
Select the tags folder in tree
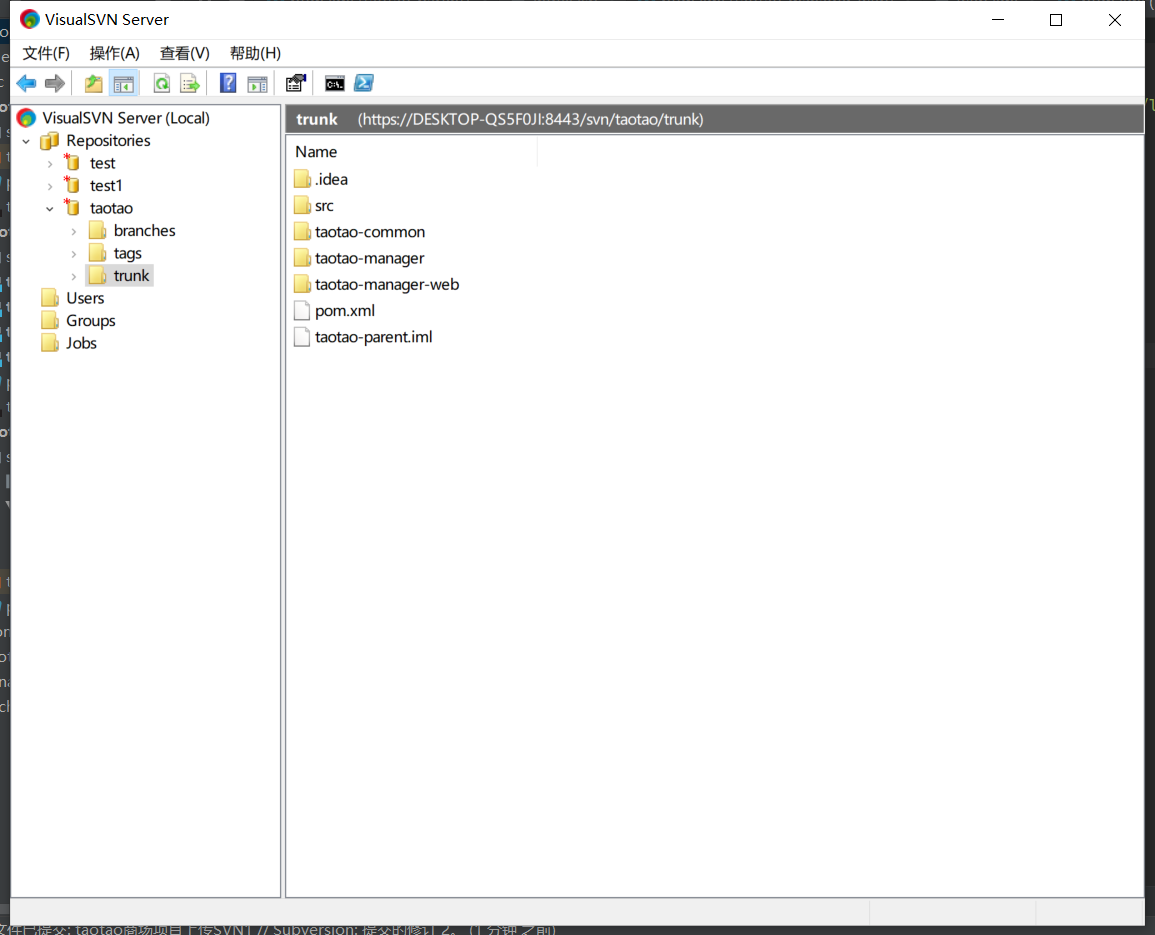[x=127, y=253]
